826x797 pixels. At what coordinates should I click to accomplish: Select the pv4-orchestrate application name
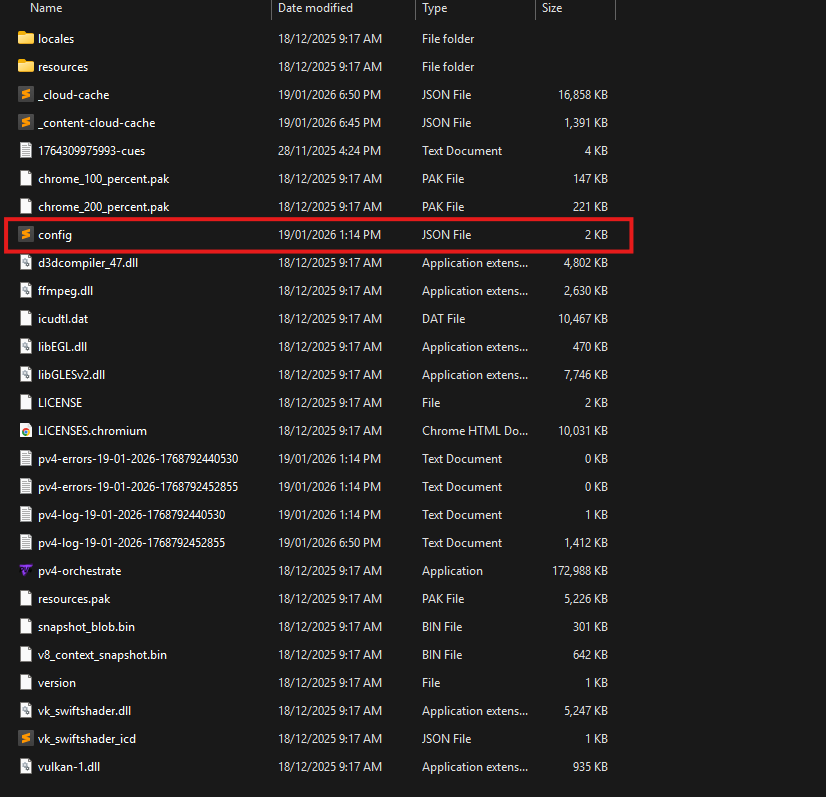coord(80,571)
